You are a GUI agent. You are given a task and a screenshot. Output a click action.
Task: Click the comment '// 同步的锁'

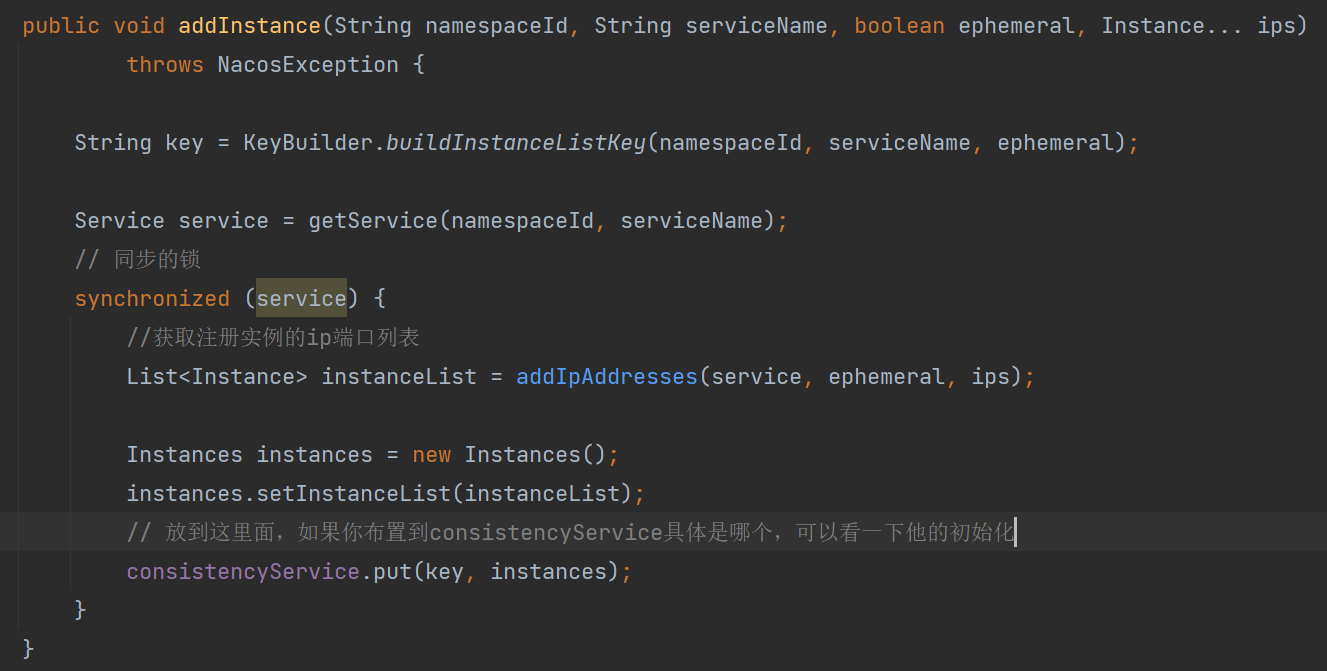138,260
